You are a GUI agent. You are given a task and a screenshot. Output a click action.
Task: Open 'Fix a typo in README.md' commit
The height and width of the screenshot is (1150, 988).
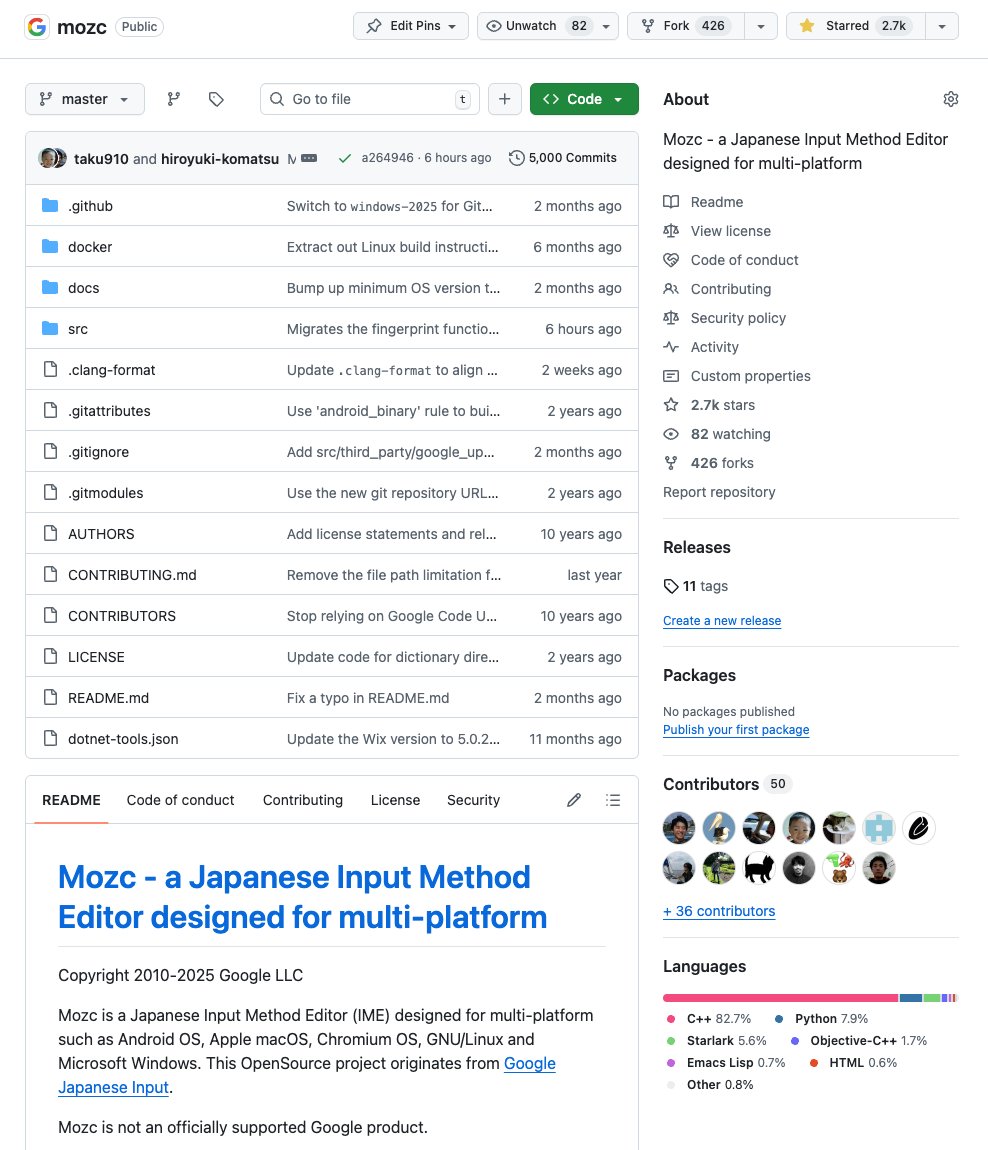367,698
